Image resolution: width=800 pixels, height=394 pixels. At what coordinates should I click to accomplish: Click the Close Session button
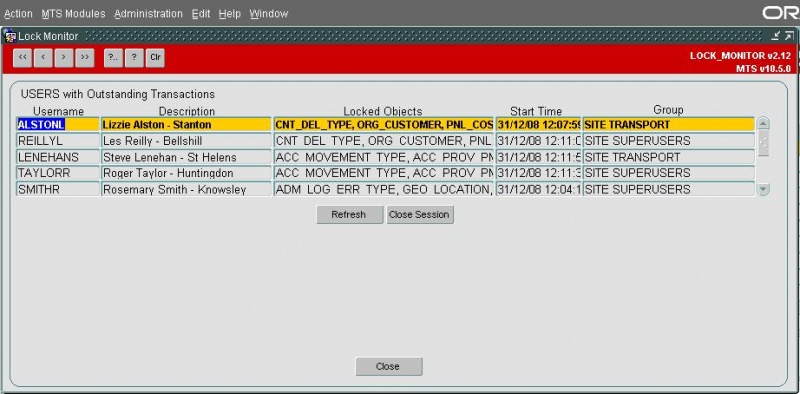click(420, 215)
